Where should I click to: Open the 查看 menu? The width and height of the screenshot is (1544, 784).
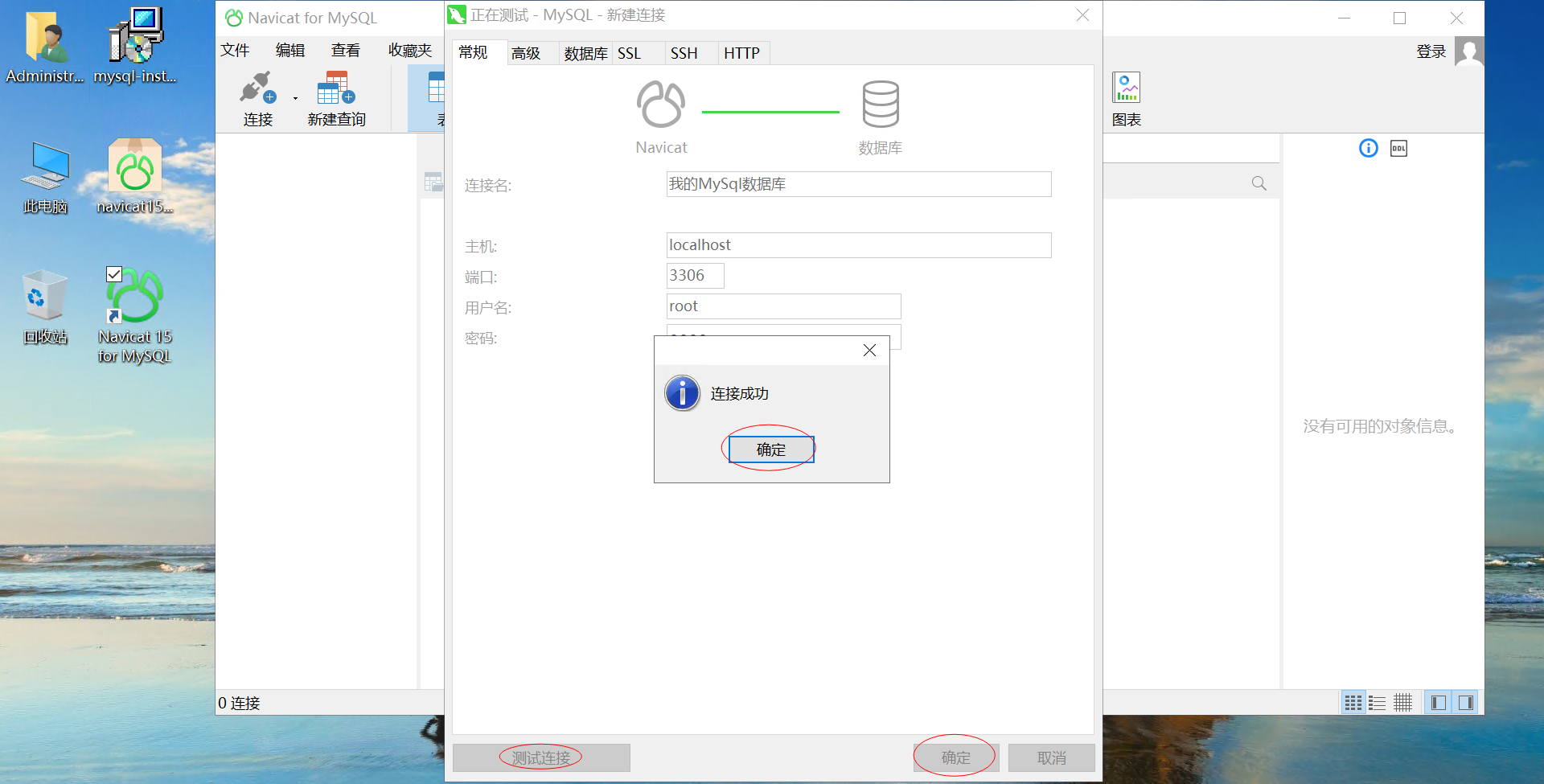coord(346,51)
